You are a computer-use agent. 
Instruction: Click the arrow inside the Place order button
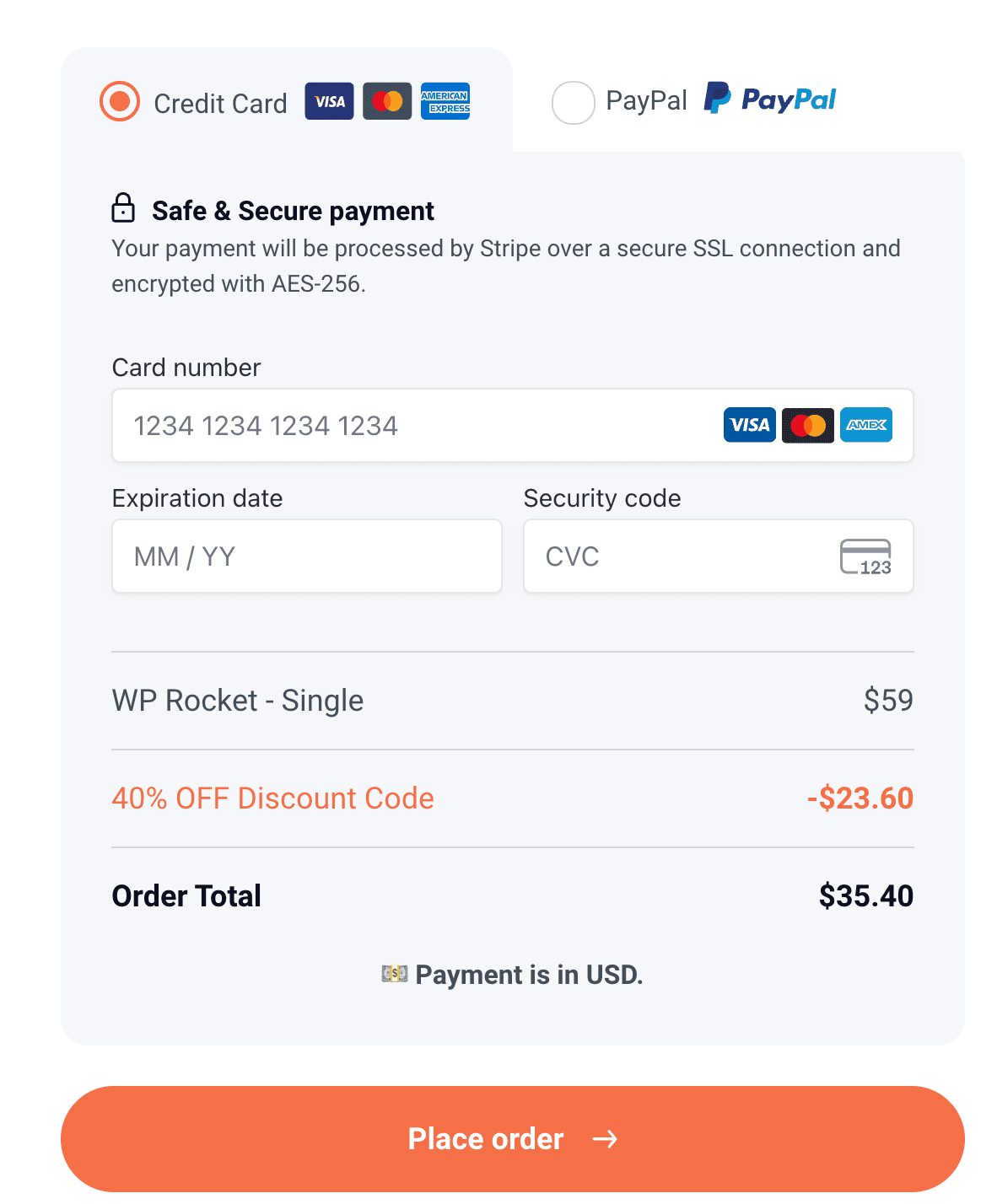606,1139
